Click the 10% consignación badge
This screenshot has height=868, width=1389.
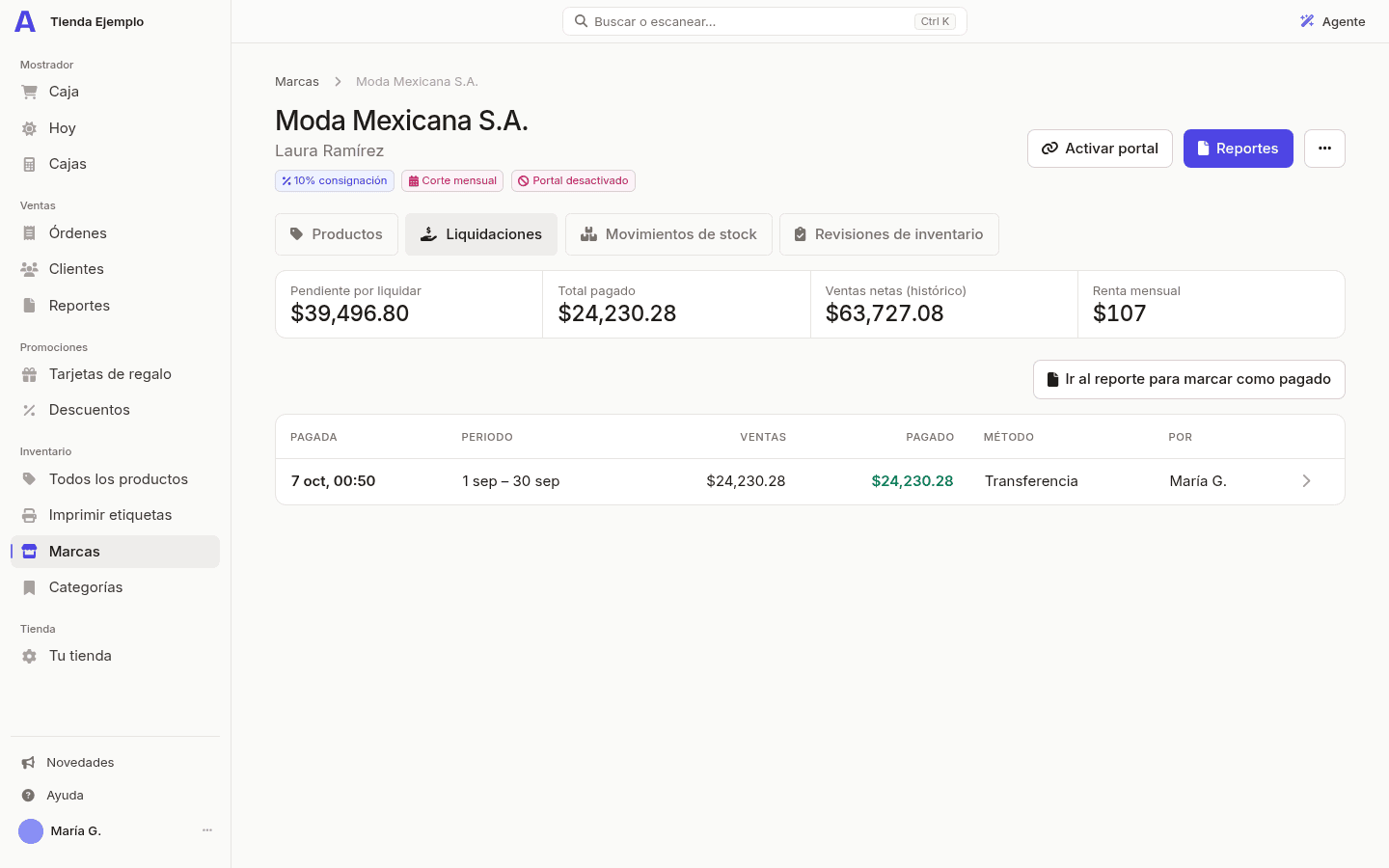pyautogui.click(x=335, y=180)
